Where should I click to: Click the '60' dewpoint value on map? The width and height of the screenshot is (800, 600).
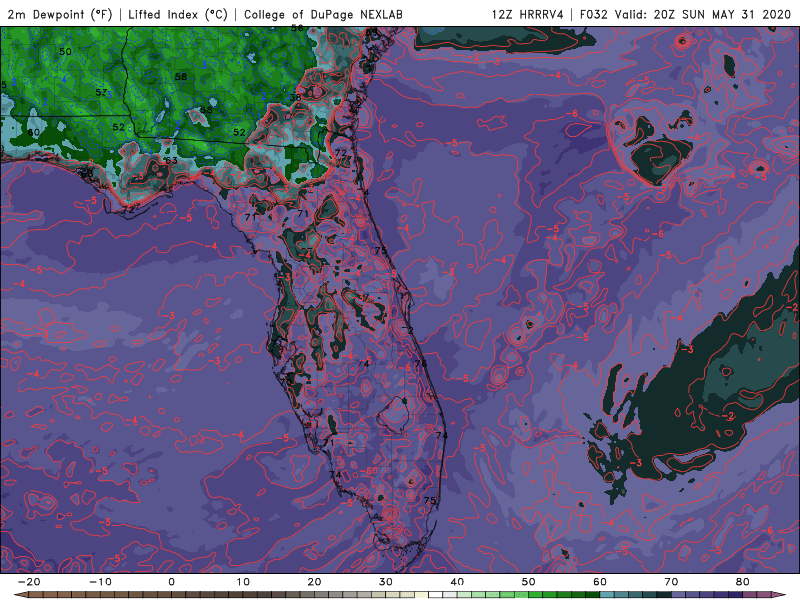[x=33, y=132]
